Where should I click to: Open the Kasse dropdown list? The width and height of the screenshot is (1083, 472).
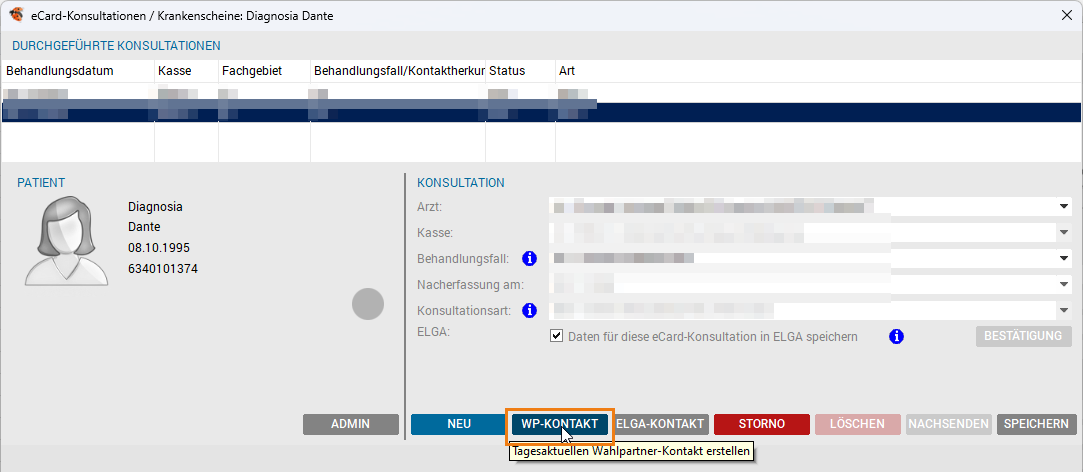coord(1065,233)
